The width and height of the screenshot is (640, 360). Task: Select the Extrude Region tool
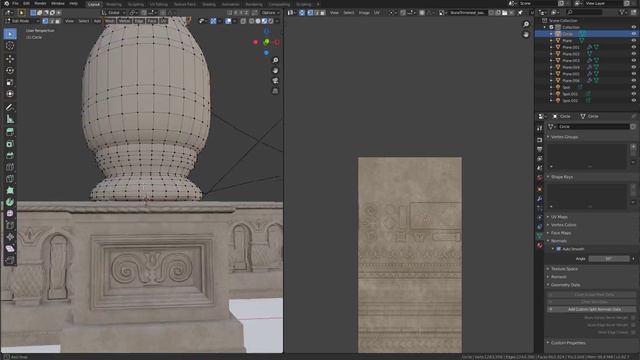[x=10, y=132]
